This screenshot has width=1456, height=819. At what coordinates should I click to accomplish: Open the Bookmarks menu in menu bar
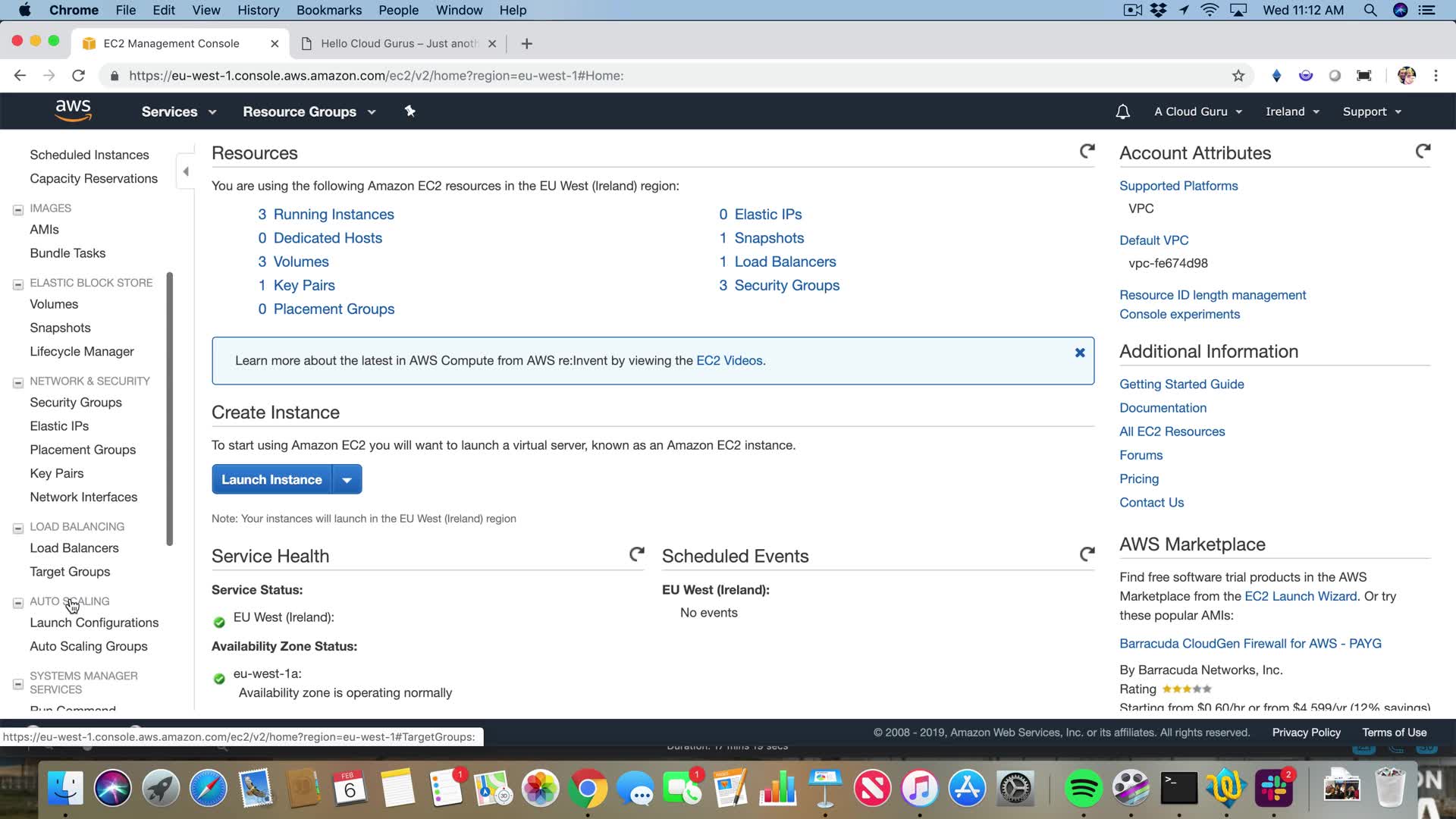pos(328,10)
